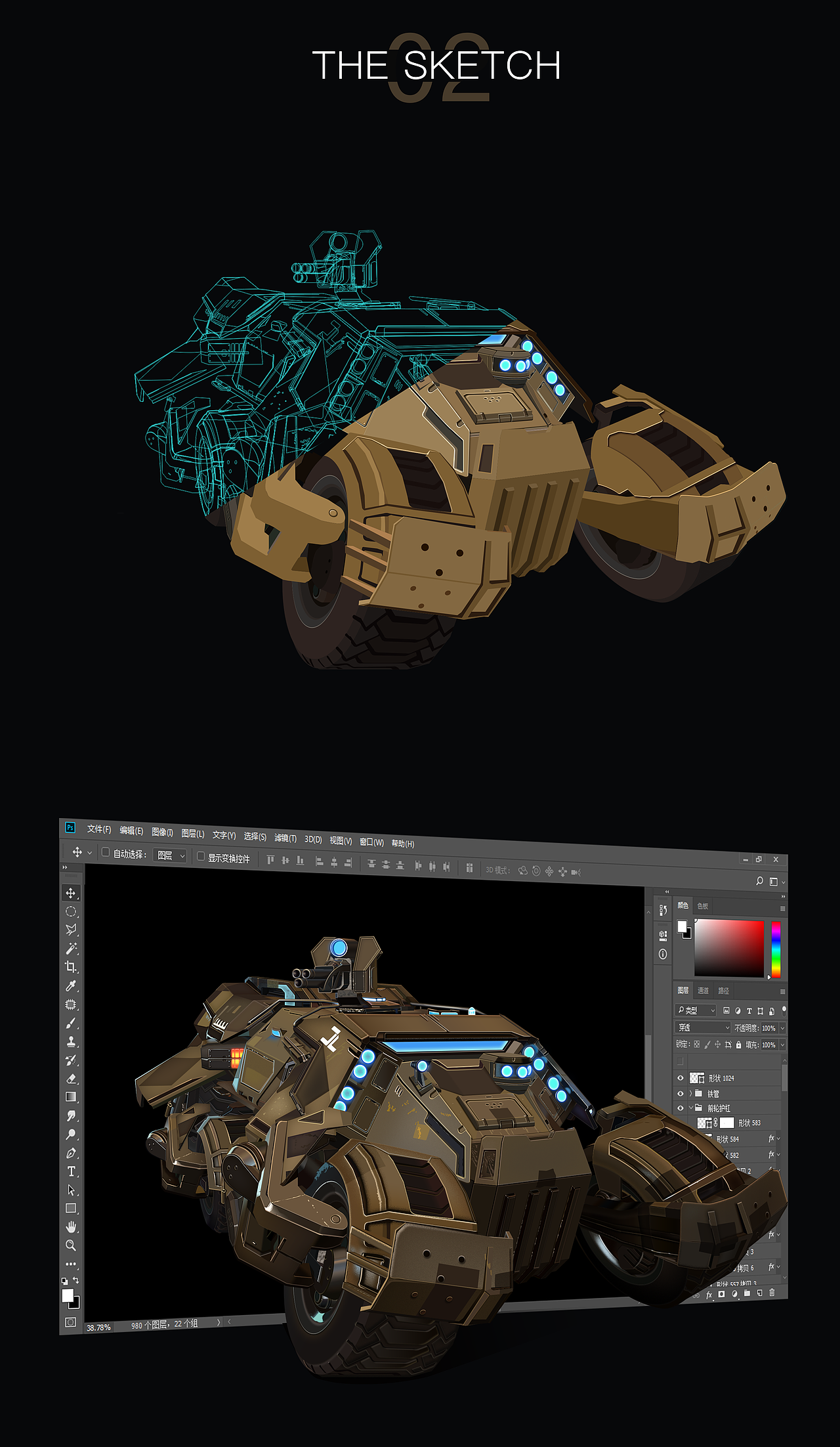Switch to the 路径 tab

pyautogui.click(x=724, y=991)
